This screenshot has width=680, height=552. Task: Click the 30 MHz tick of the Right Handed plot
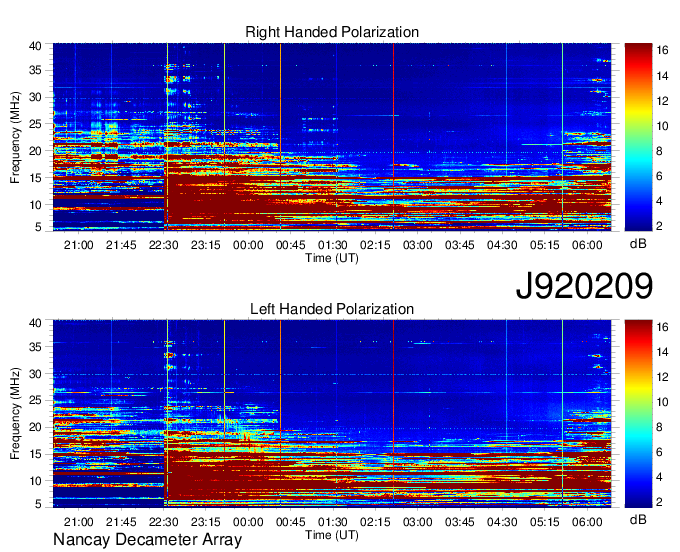(x=35, y=97)
